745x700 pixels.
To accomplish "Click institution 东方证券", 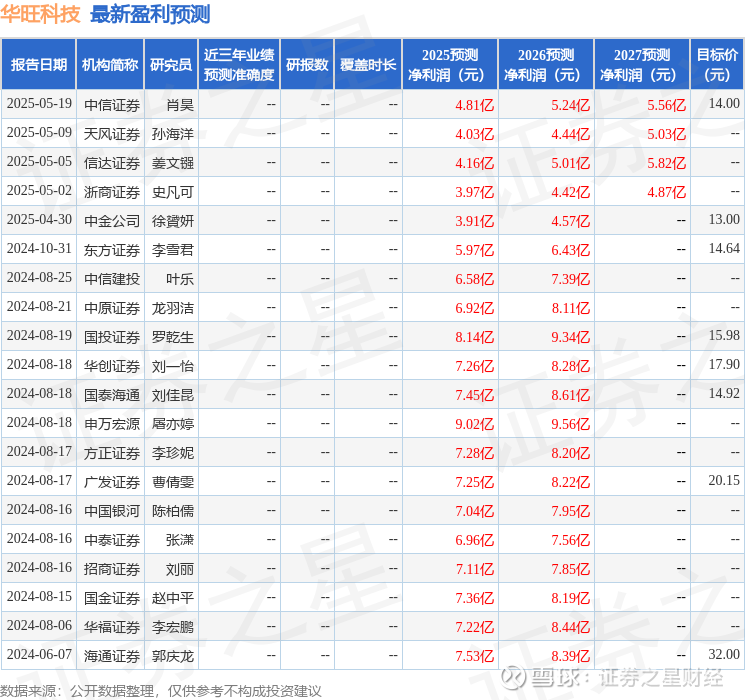I will pos(112,250).
